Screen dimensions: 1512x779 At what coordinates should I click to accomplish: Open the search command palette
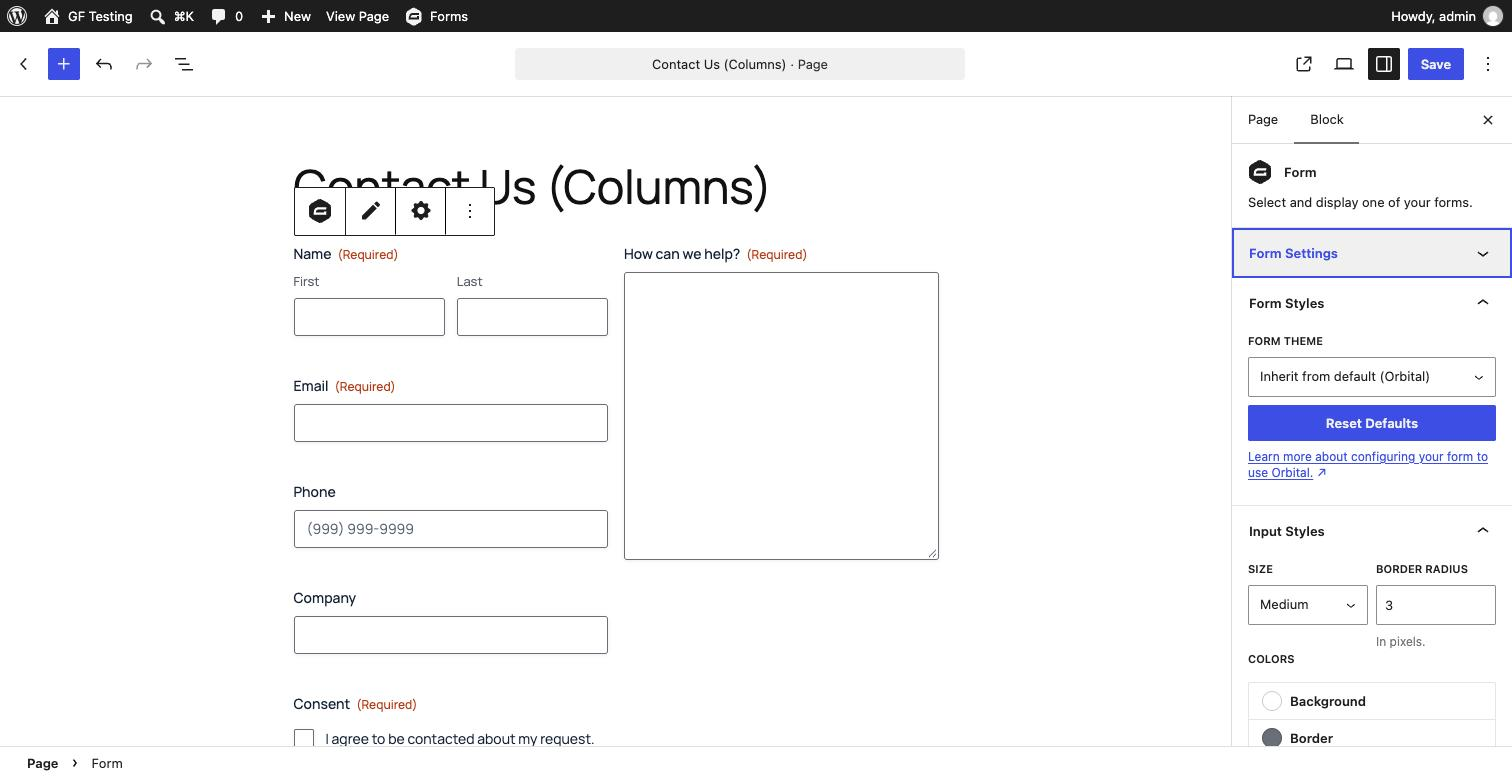(x=172, y=16)
